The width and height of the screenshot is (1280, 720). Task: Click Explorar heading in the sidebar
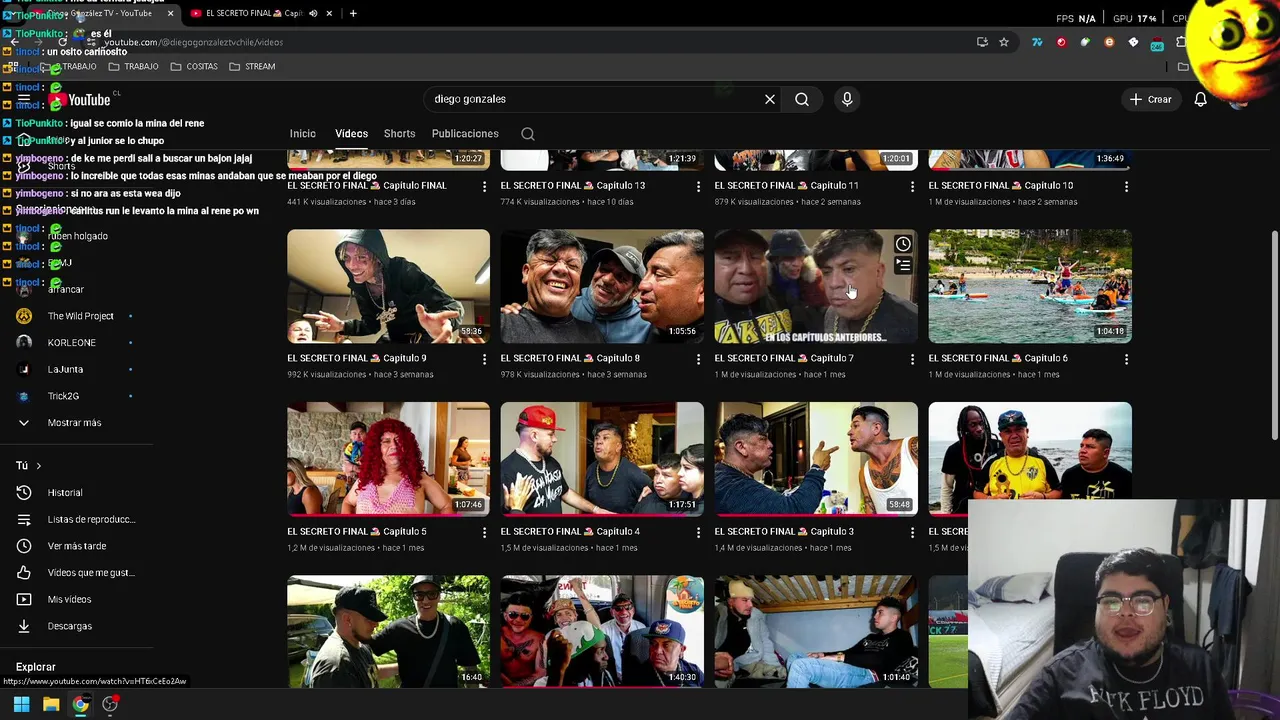point(36,667)
